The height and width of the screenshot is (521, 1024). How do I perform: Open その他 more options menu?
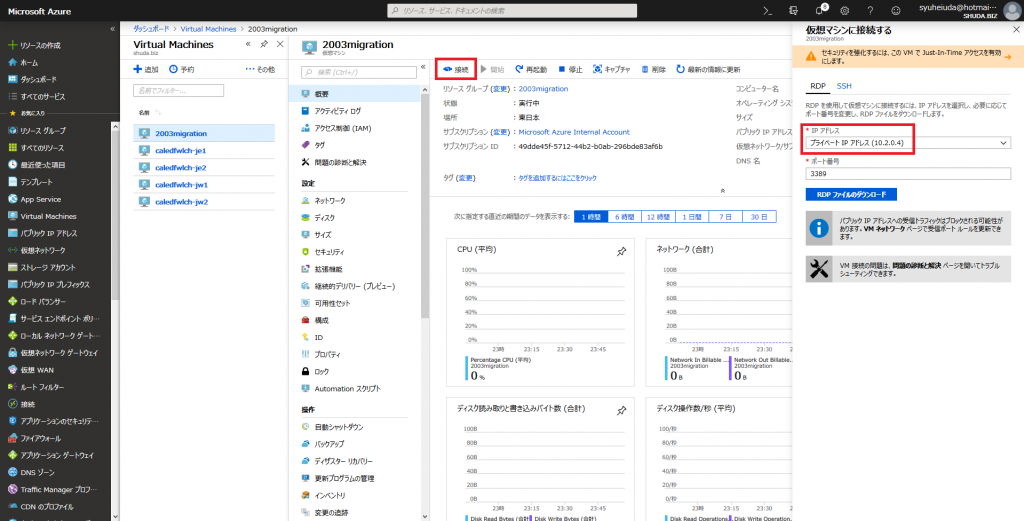click(260, 69)
